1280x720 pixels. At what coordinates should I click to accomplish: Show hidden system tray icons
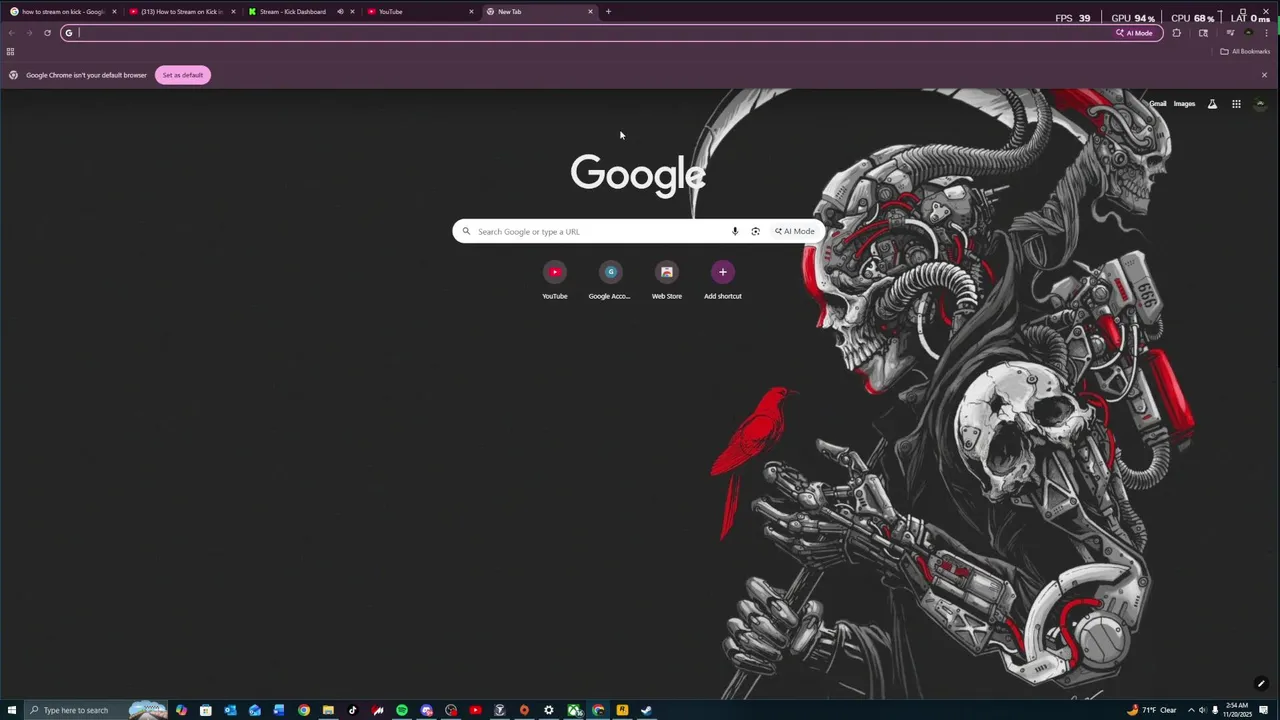(x=1191, y=710)
